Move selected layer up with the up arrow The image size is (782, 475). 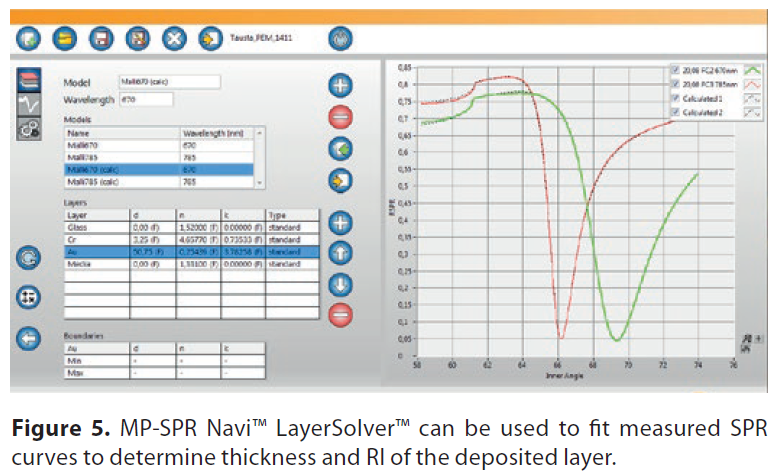(x=341, y=253)
